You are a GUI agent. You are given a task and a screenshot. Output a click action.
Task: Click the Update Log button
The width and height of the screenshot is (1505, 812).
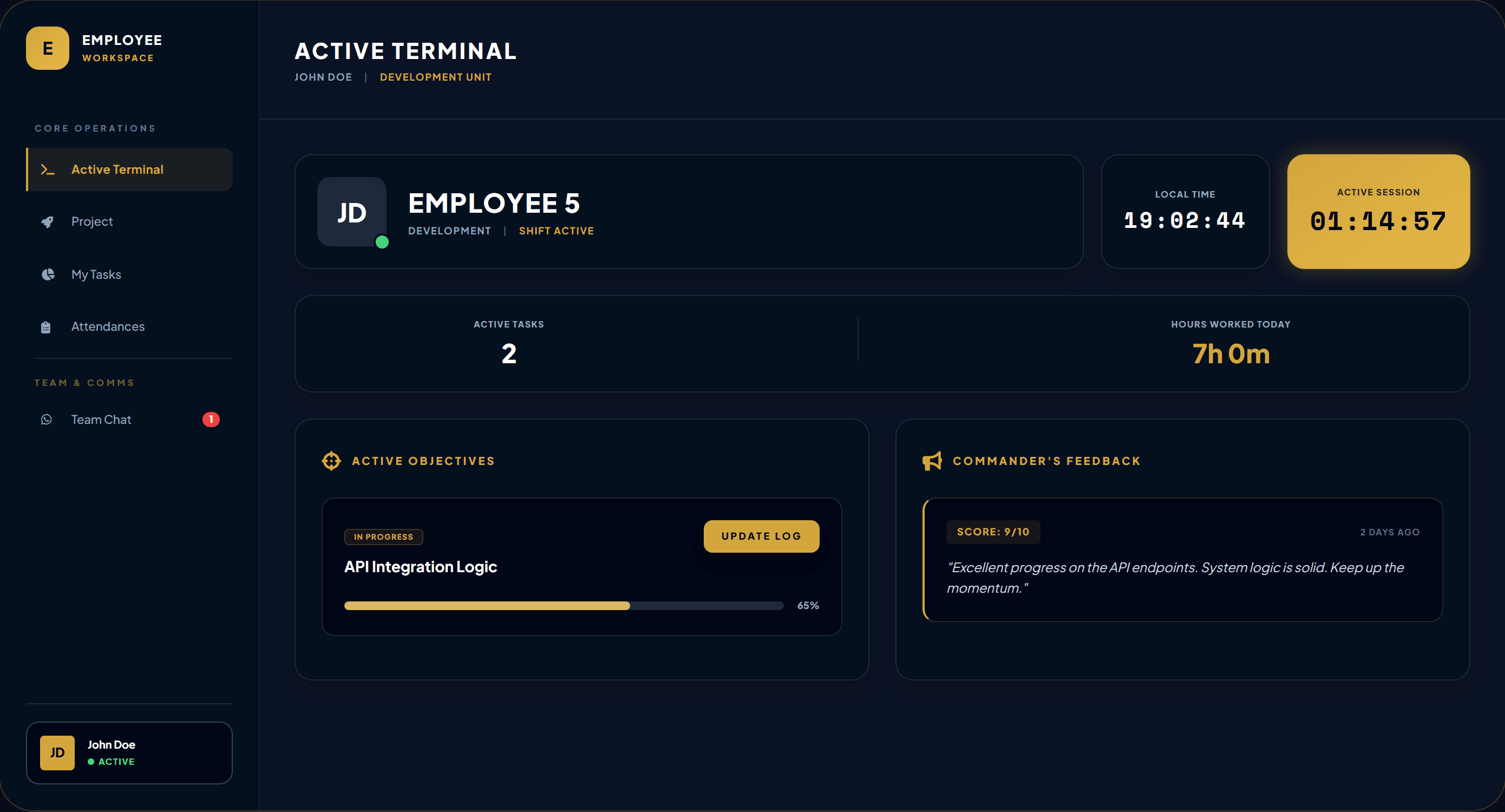(761, 536)
